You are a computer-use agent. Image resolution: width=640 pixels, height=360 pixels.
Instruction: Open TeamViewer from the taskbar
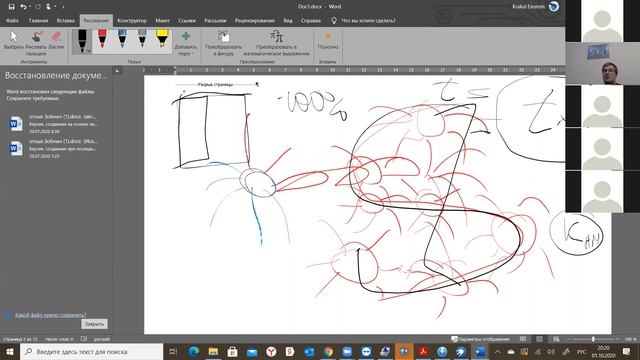point(366,351)
